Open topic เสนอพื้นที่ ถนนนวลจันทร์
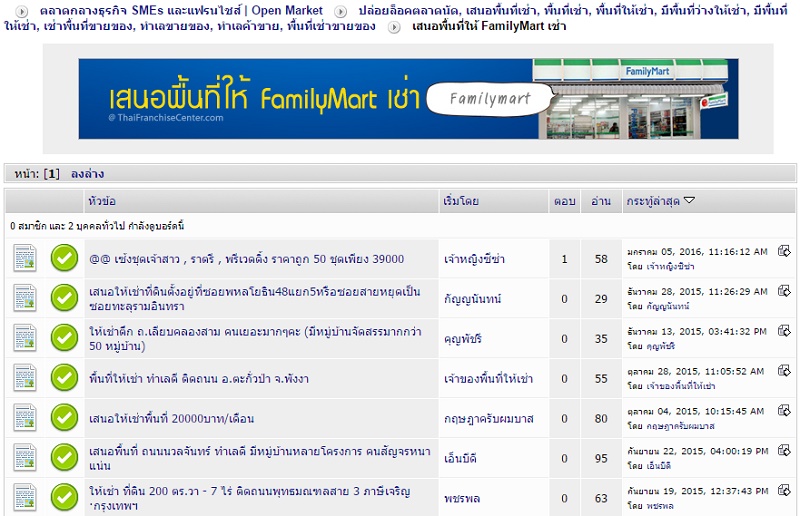Image resolution: width=800 pixels, height=516 pixels. click(260, 458)
